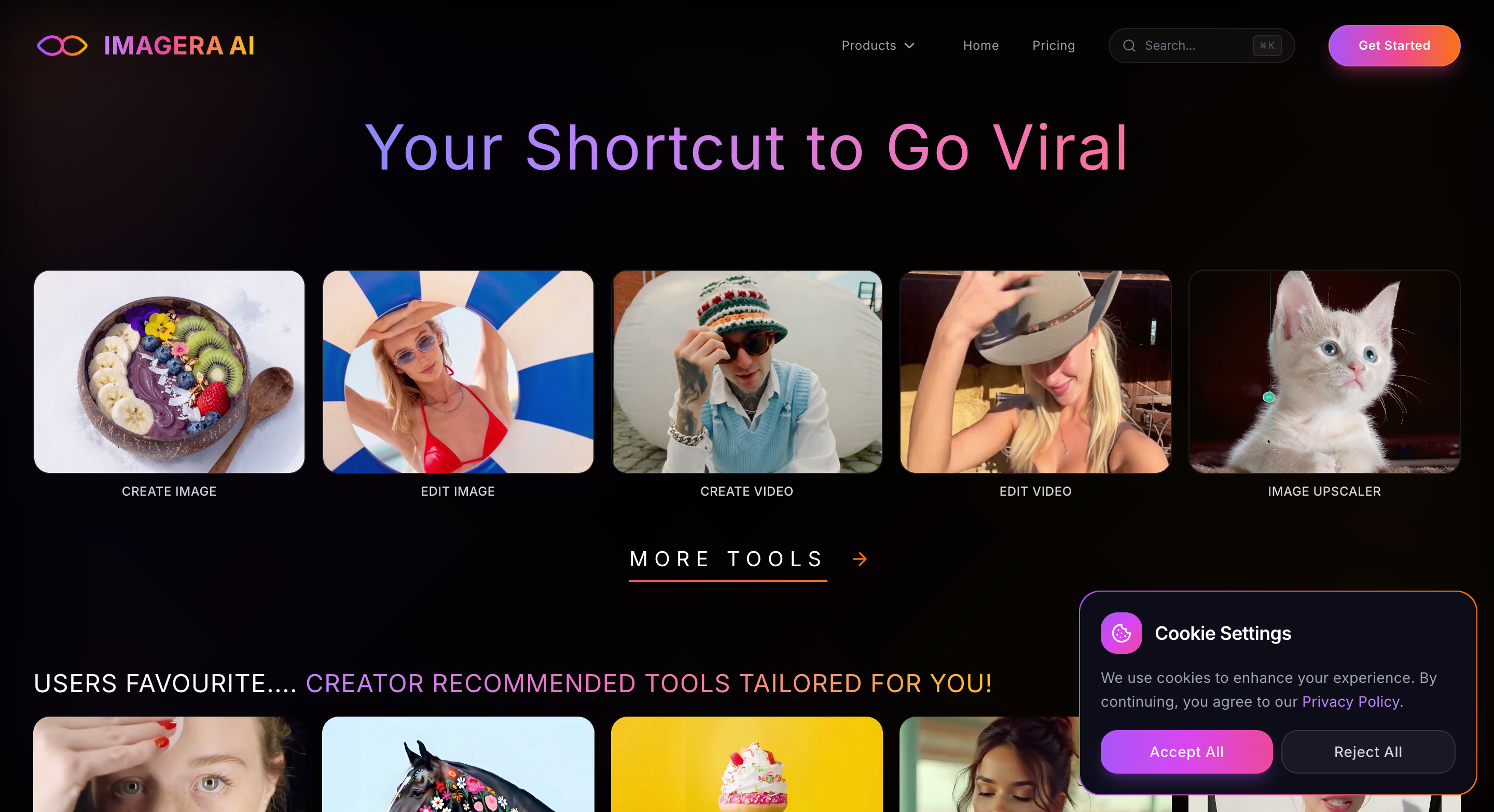Open the Create Video thumbnail
Screen dimensions: 1494x812
point(747,371)
